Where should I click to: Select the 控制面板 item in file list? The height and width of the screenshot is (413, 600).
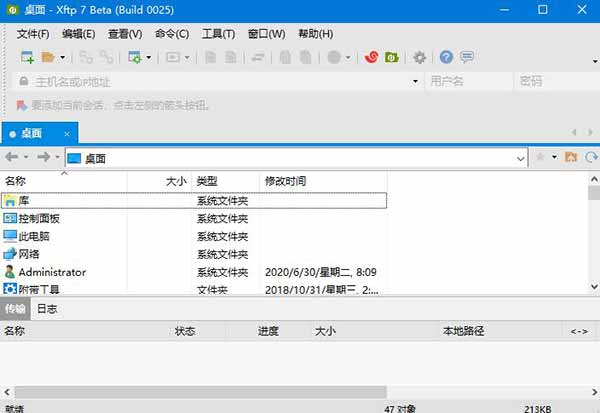click(39, 218)
